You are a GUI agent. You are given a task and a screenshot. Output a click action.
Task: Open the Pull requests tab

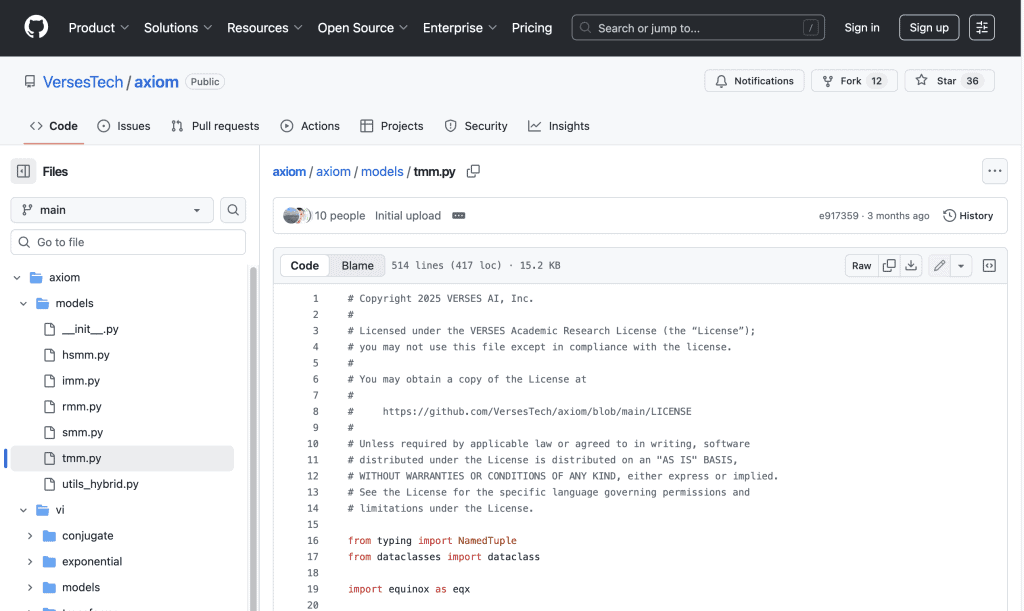215,126
